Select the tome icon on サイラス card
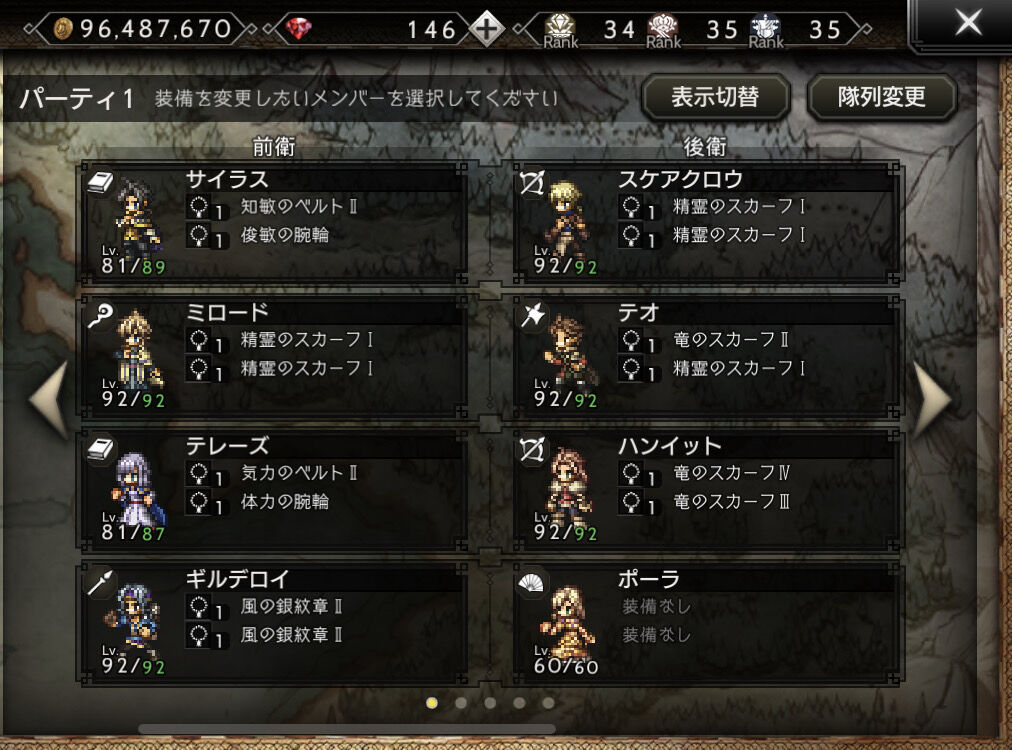This screenshot has height=750, width=1012. coord(101,182)
